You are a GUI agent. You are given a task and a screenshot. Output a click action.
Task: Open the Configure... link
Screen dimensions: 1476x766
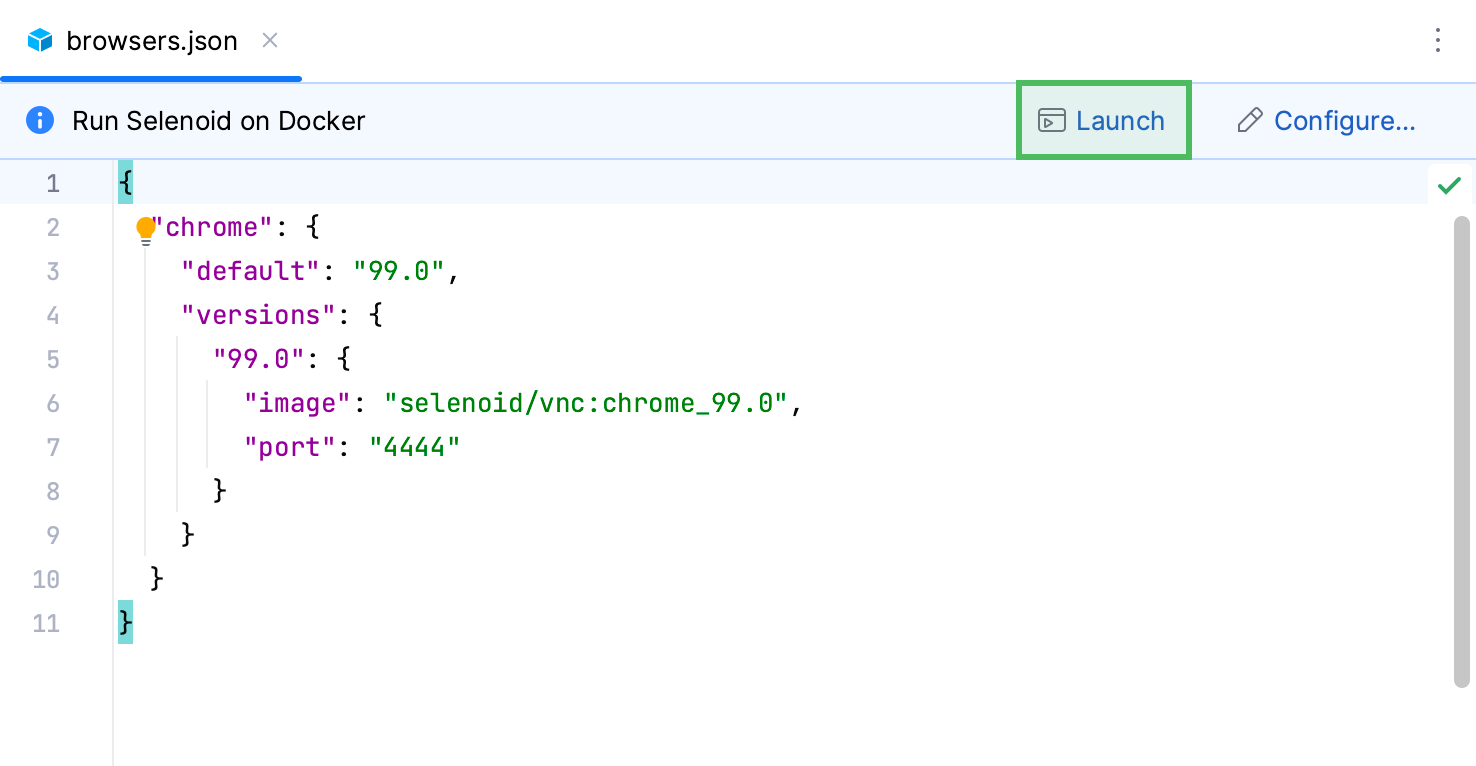coord(1345,120)
